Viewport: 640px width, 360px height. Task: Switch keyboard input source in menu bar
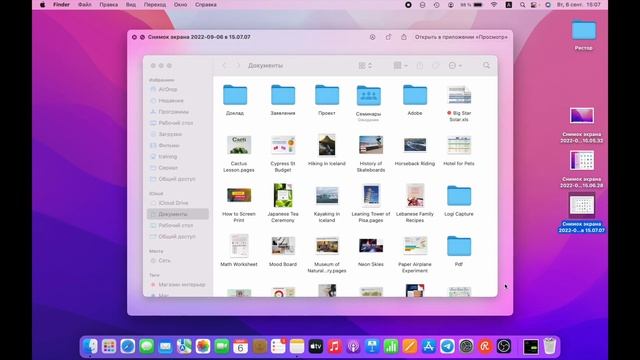tap(509, 4)
